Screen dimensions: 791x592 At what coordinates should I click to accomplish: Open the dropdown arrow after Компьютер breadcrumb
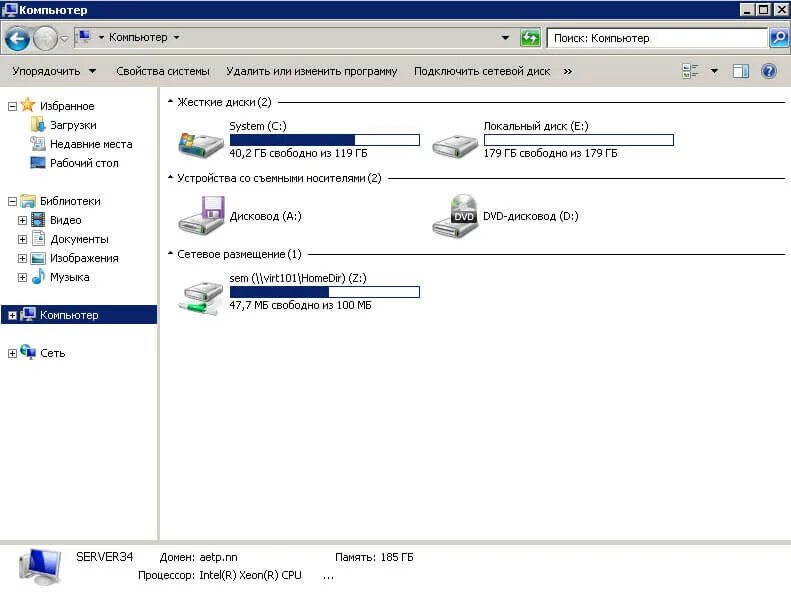pyautogui.click(x=177, y=38)
